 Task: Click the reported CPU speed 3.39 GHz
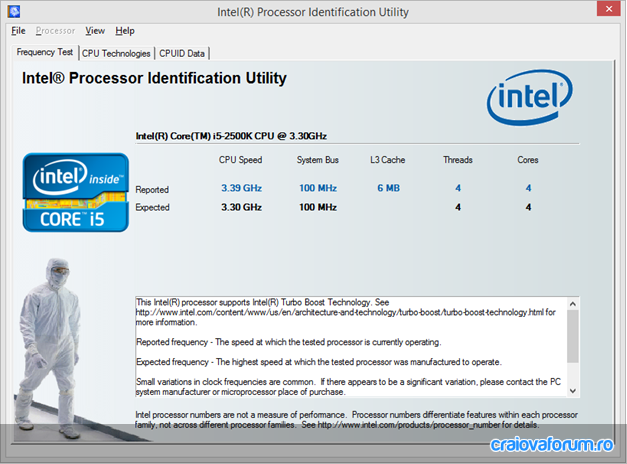[x=242, y=188]
